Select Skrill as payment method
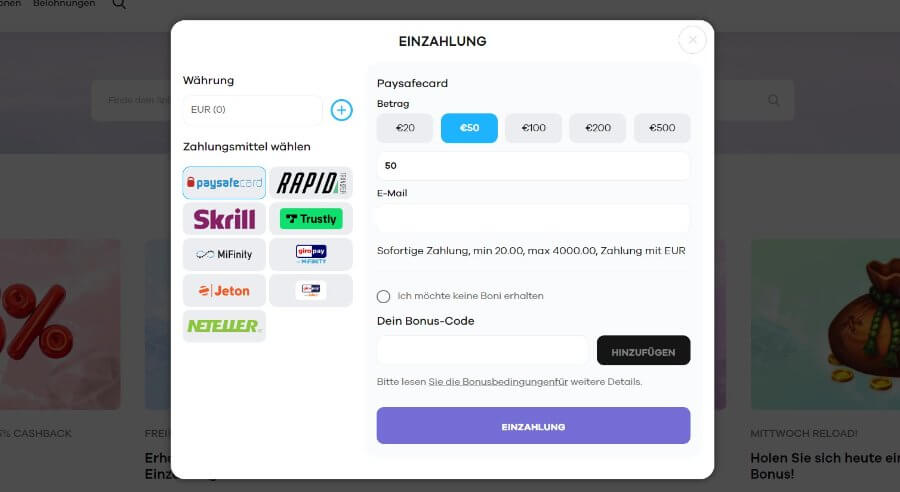Screen dimensions: 900x492 224,219
